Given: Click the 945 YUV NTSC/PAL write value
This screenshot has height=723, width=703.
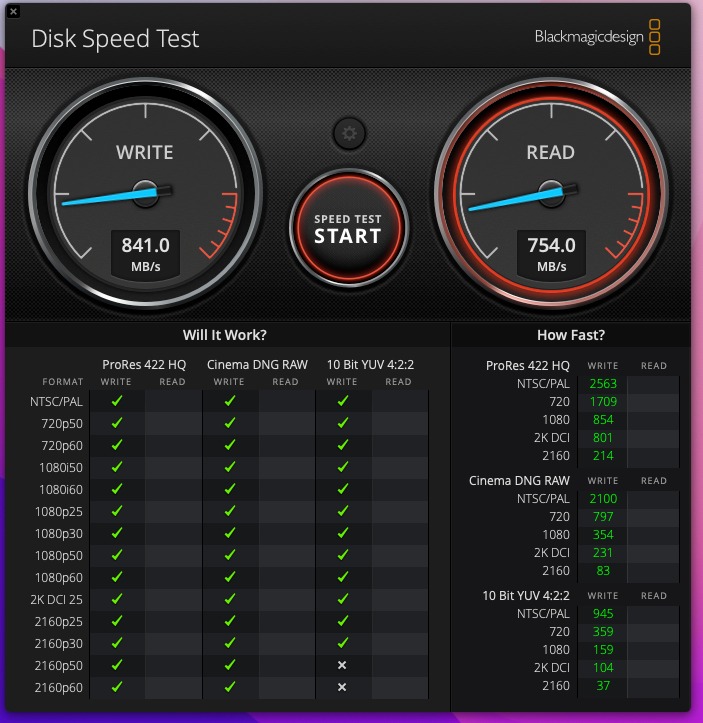Looking at the screenshot, I should [x=603, y=613].
